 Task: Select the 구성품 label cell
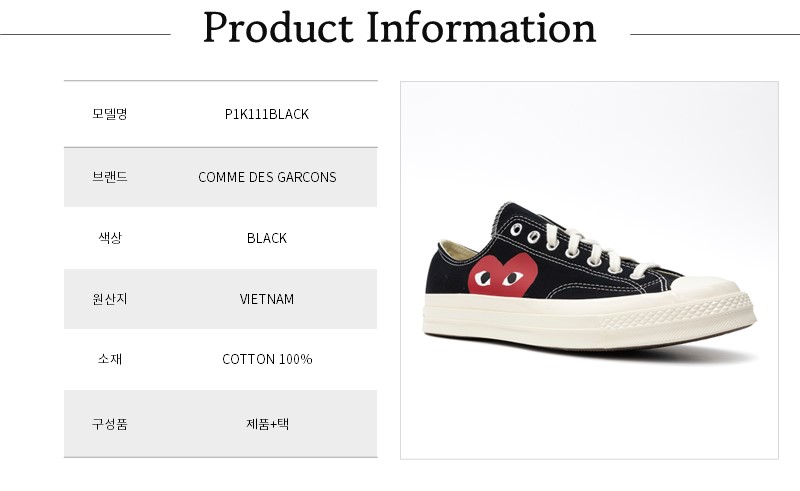point(110,423)
